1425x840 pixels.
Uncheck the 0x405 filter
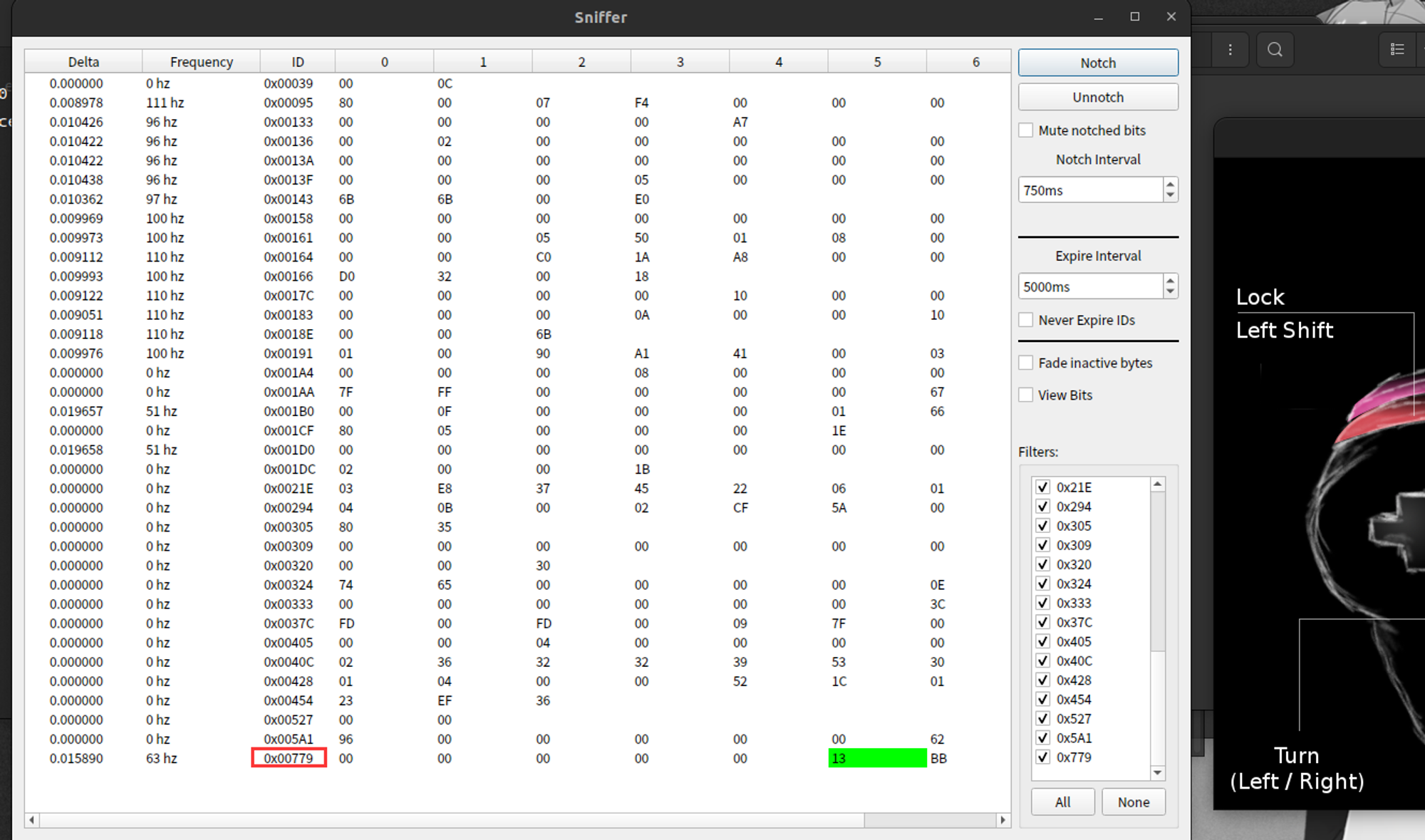[1043, 641]
